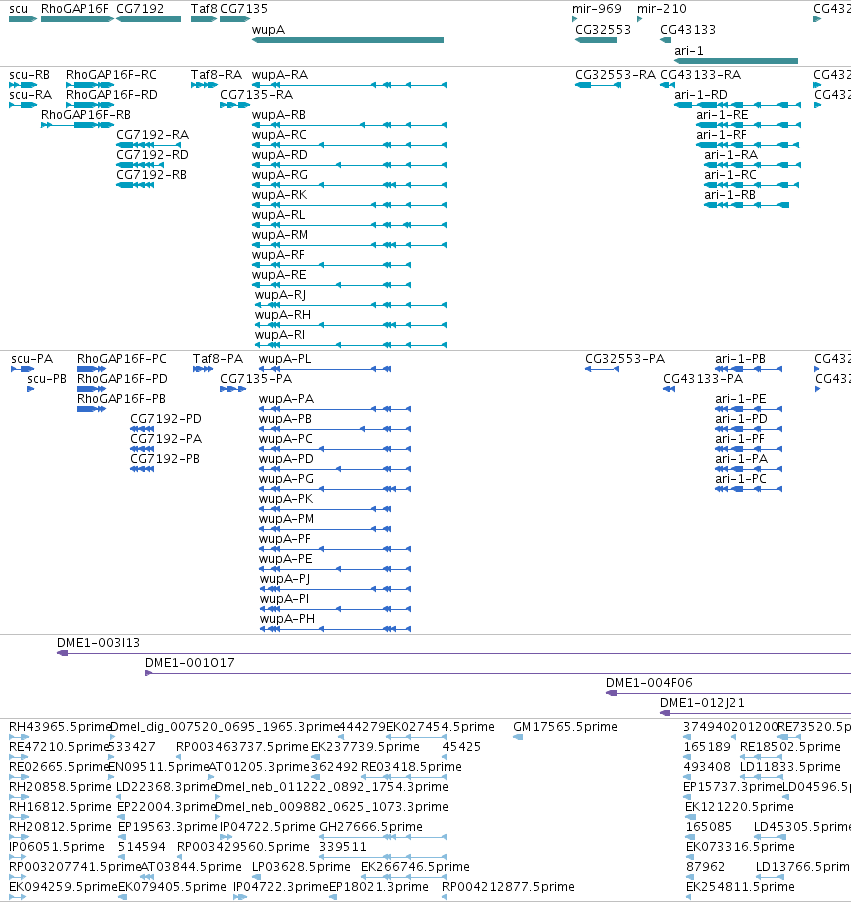Open the mir-969 gene label
Viewport: 851px width, 902px height.
pos(597,9)
